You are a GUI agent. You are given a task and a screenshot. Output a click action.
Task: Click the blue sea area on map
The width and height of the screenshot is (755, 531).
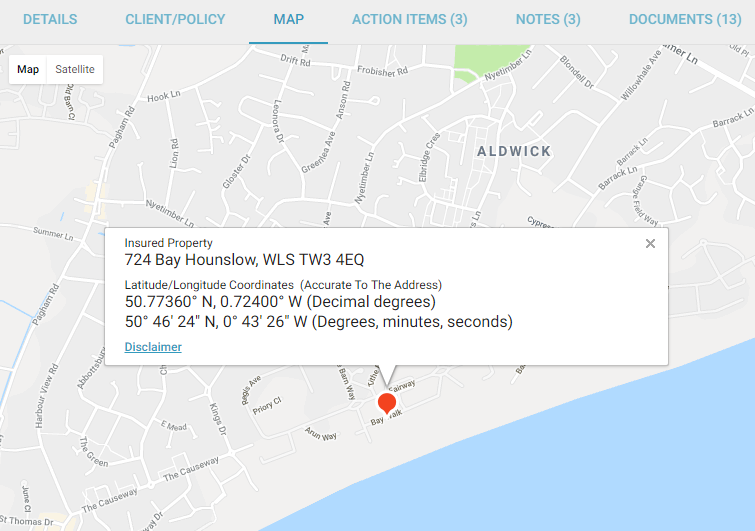(600, 460)
